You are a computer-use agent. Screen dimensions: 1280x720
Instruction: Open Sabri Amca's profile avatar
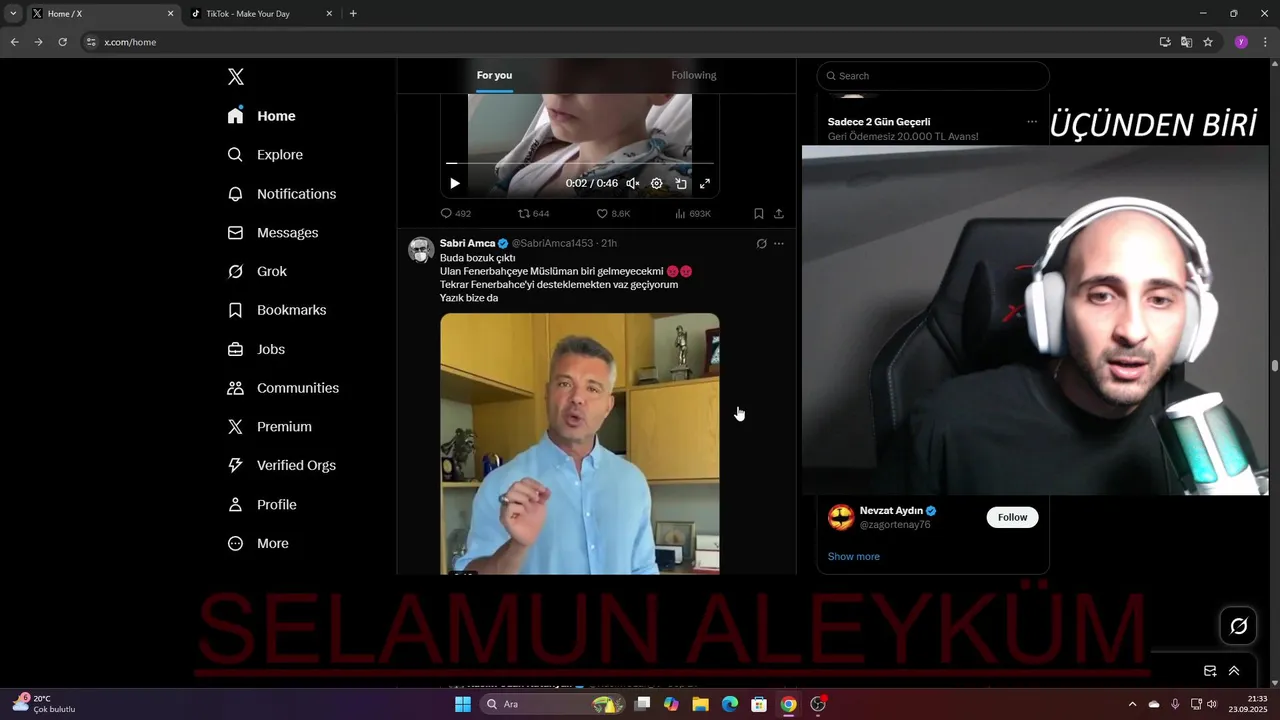pos(421,250)
